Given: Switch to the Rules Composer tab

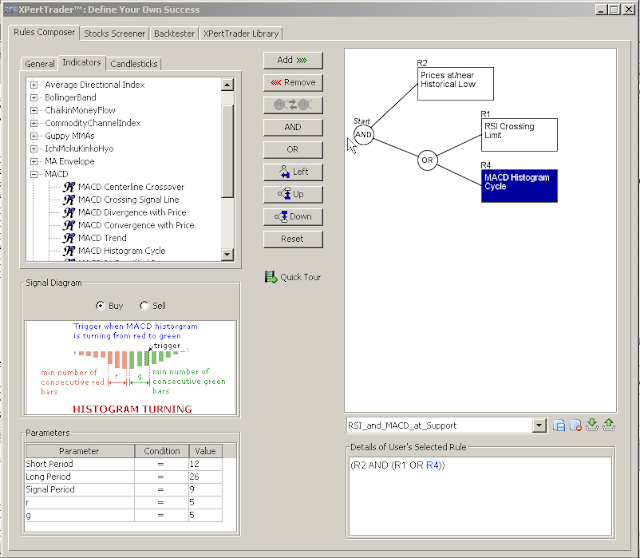Looking at the screenshot, I should [44, 32].
